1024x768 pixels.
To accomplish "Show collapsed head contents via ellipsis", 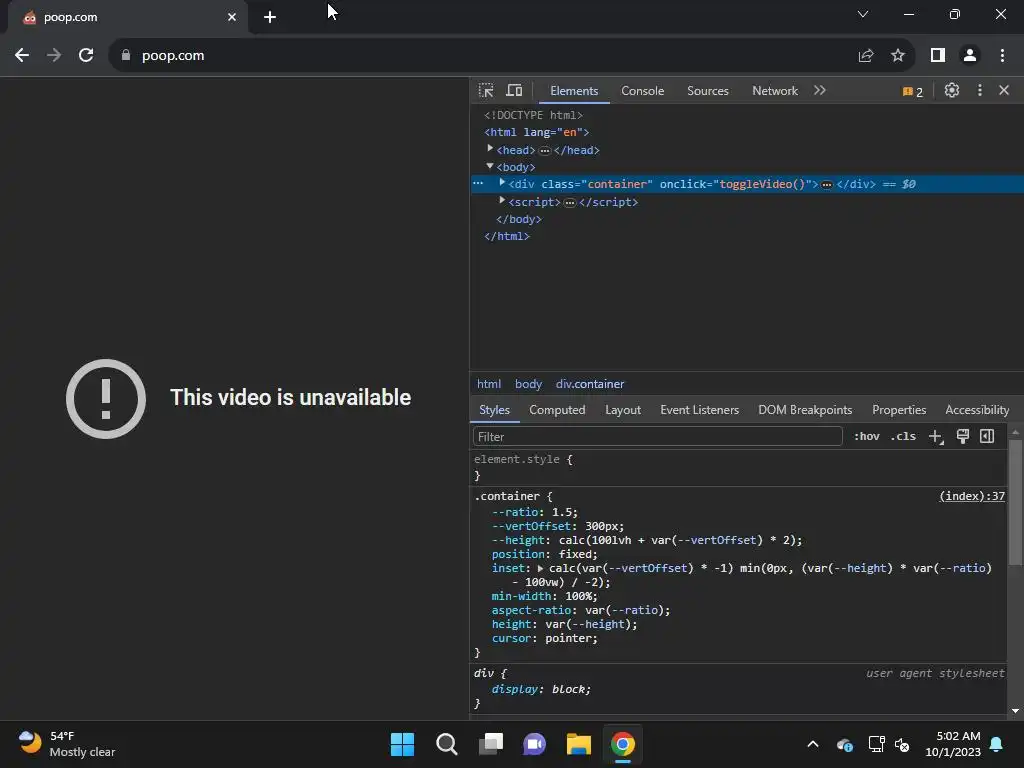I will (x=545, y=151).
